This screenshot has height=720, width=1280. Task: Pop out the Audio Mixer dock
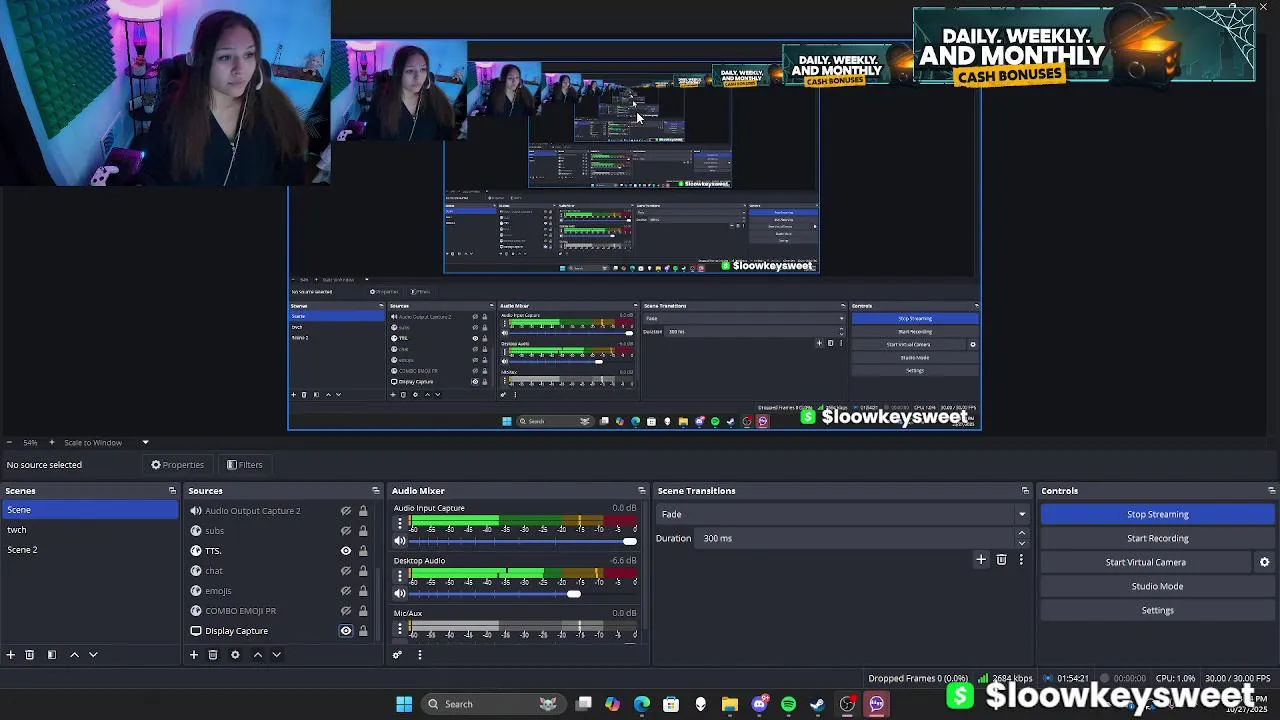click(642, 491)
